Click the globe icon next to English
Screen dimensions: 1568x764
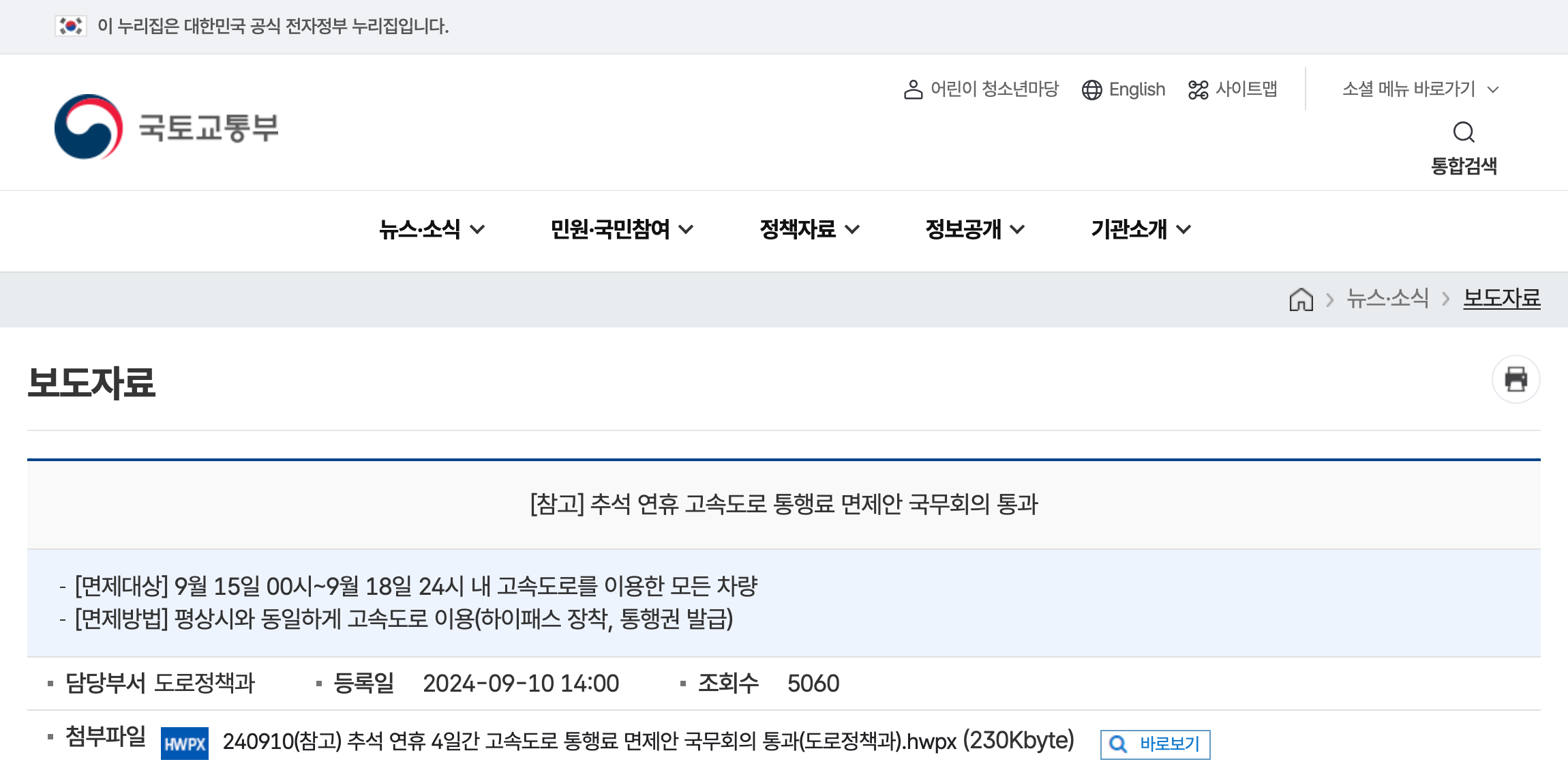(x=1091, y=90)
